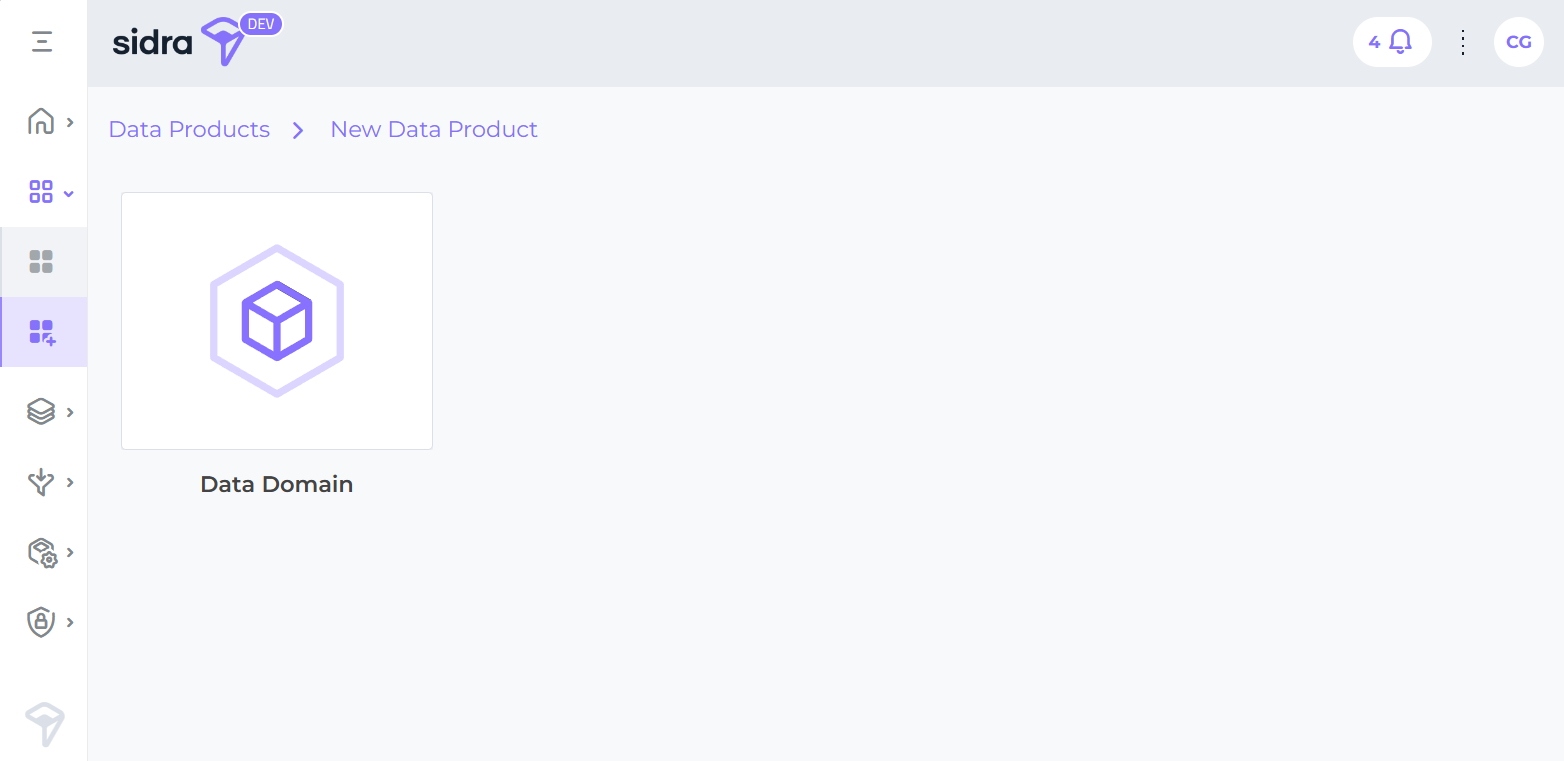Open the vertical three-dot options menu

tap(1462, 42)
